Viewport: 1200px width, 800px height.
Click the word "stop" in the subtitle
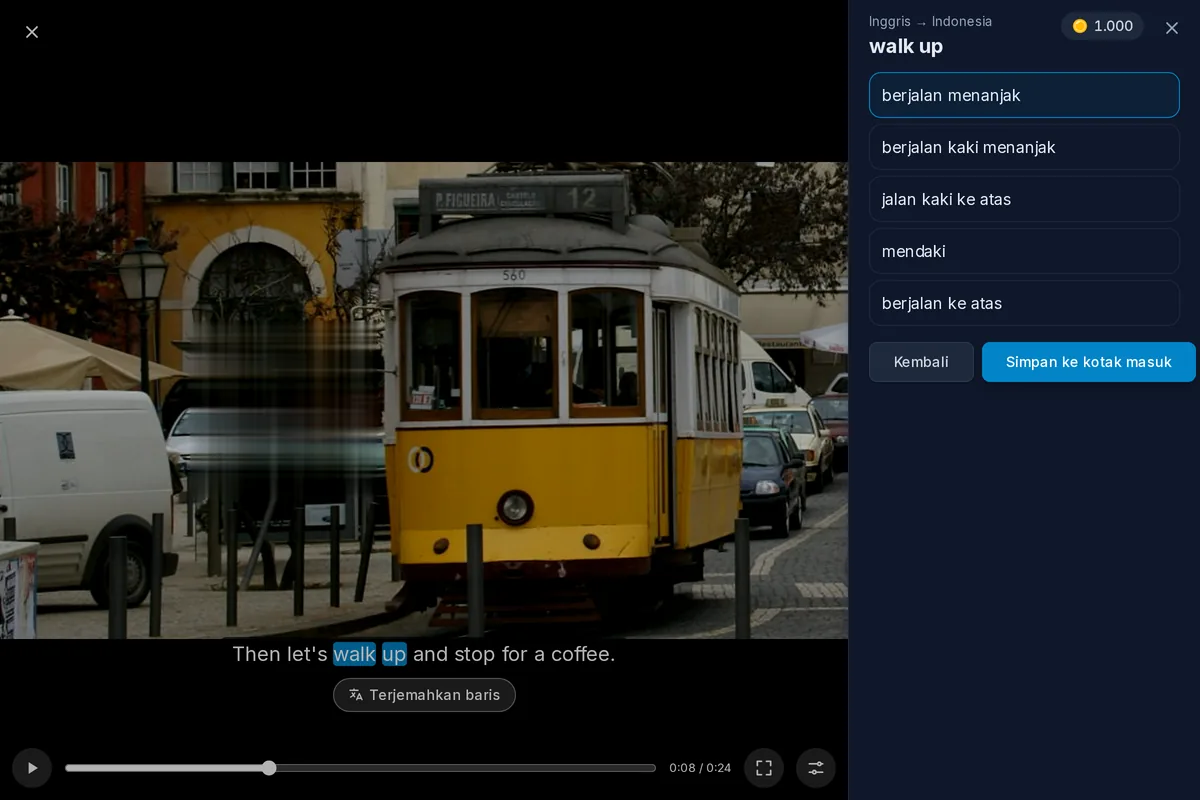point(475,654)
